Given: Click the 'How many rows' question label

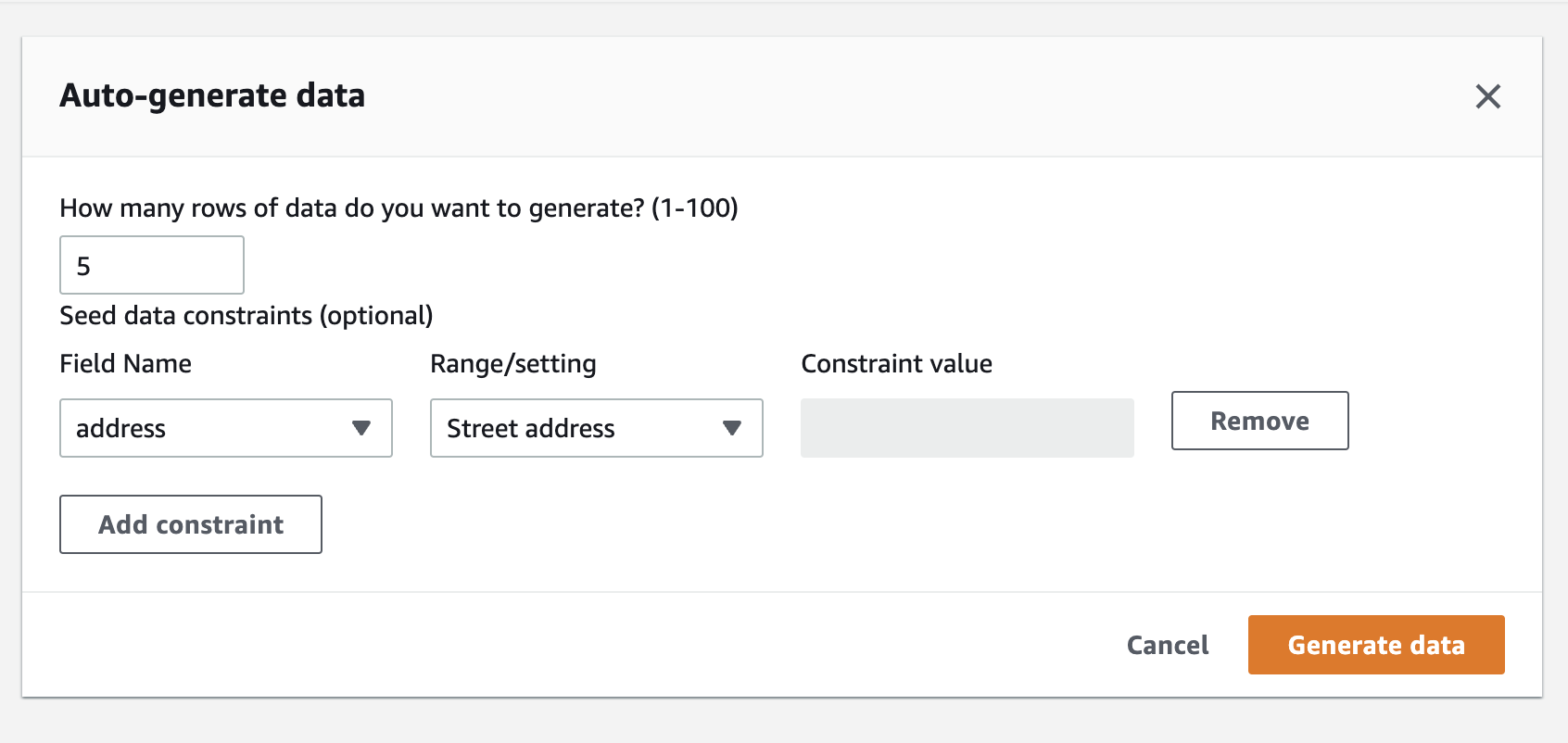Looking at the screenshot, I should (x=398, y=208).
